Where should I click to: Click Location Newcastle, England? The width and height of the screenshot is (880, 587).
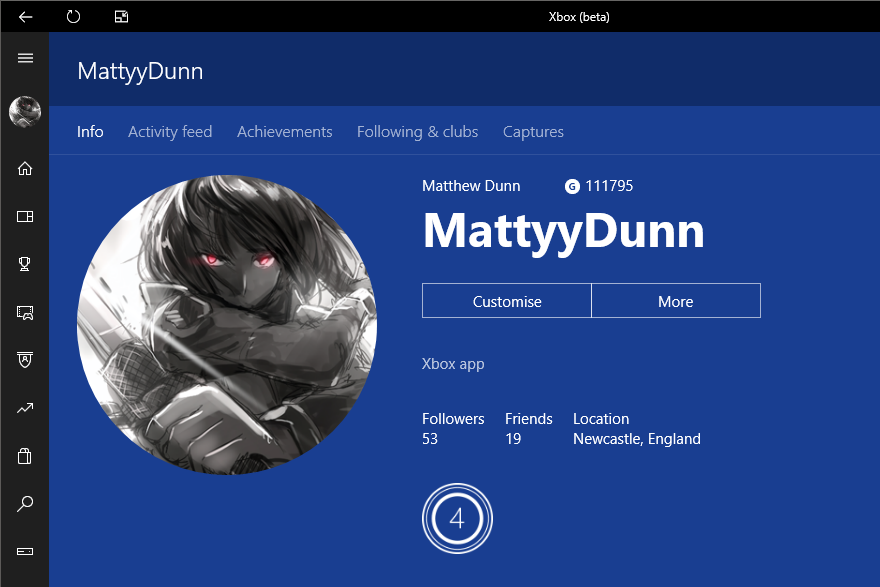(637, 429)
